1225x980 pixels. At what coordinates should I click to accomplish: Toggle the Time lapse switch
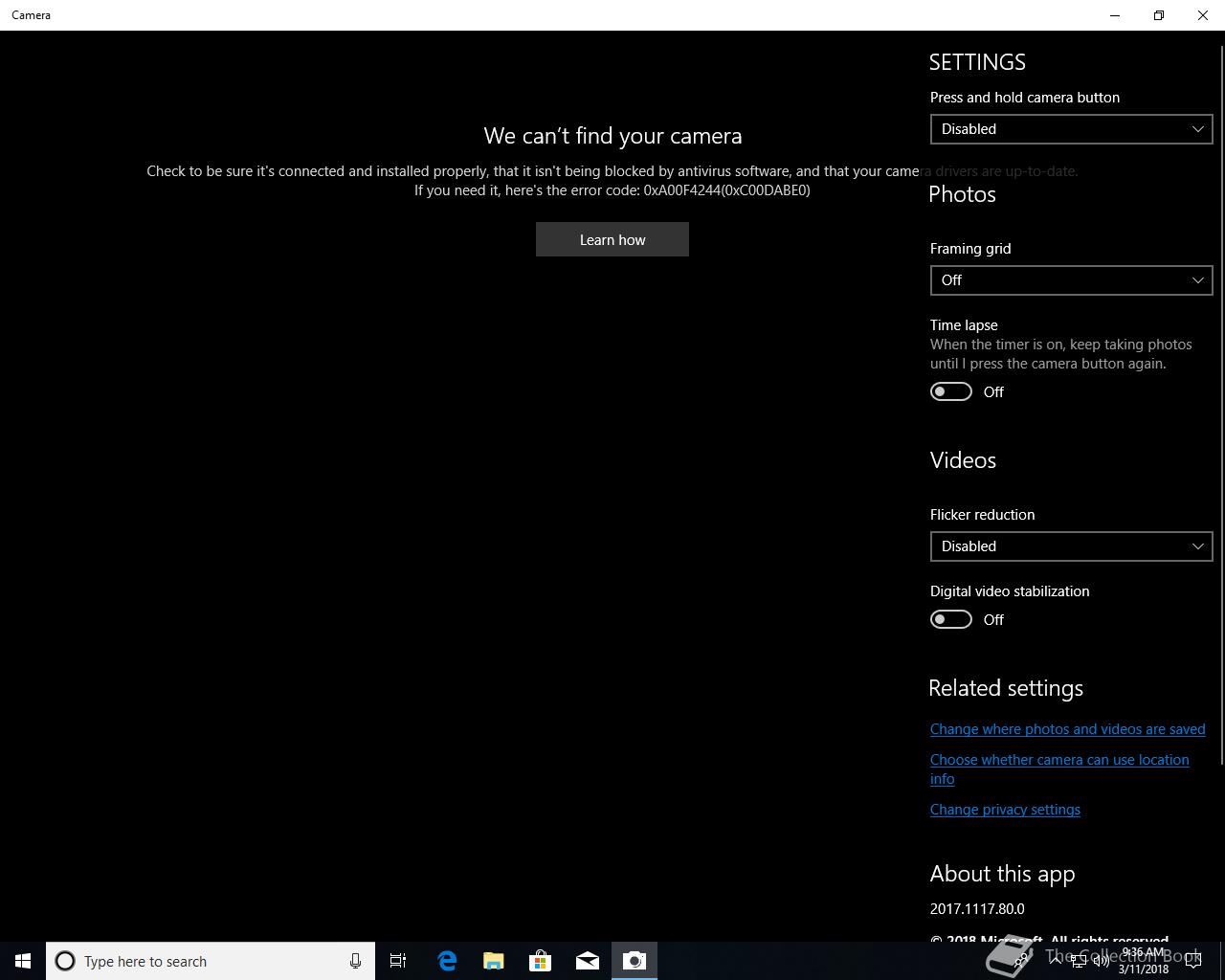click(x=951, y=391)
